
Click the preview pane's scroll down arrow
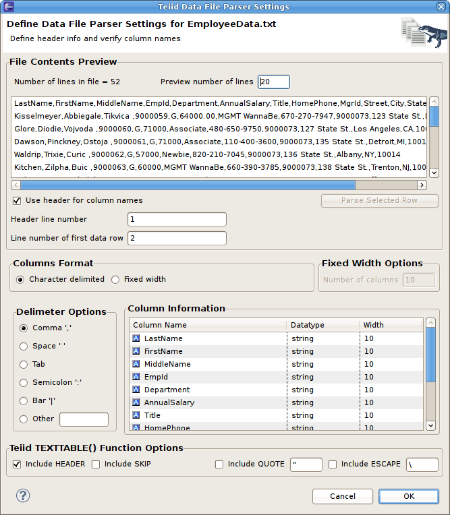[x=434, y=173]
